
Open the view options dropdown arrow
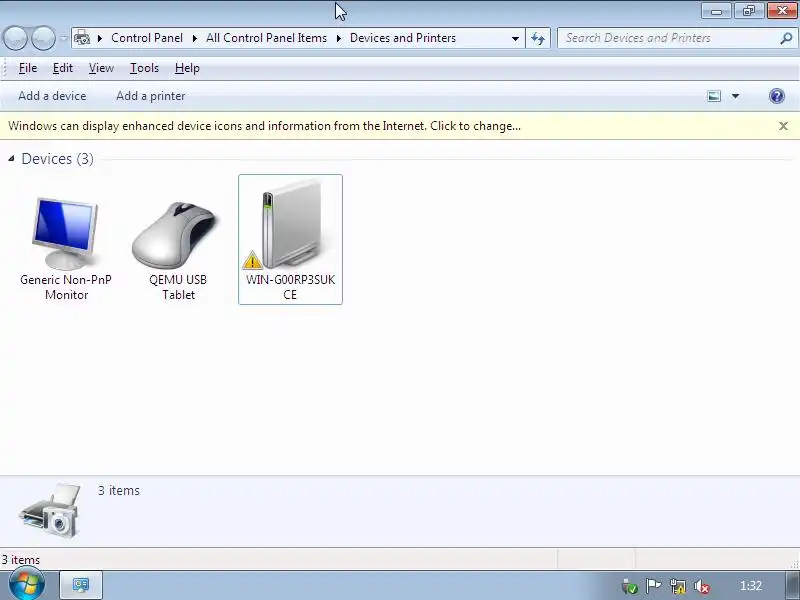[735, 96]
